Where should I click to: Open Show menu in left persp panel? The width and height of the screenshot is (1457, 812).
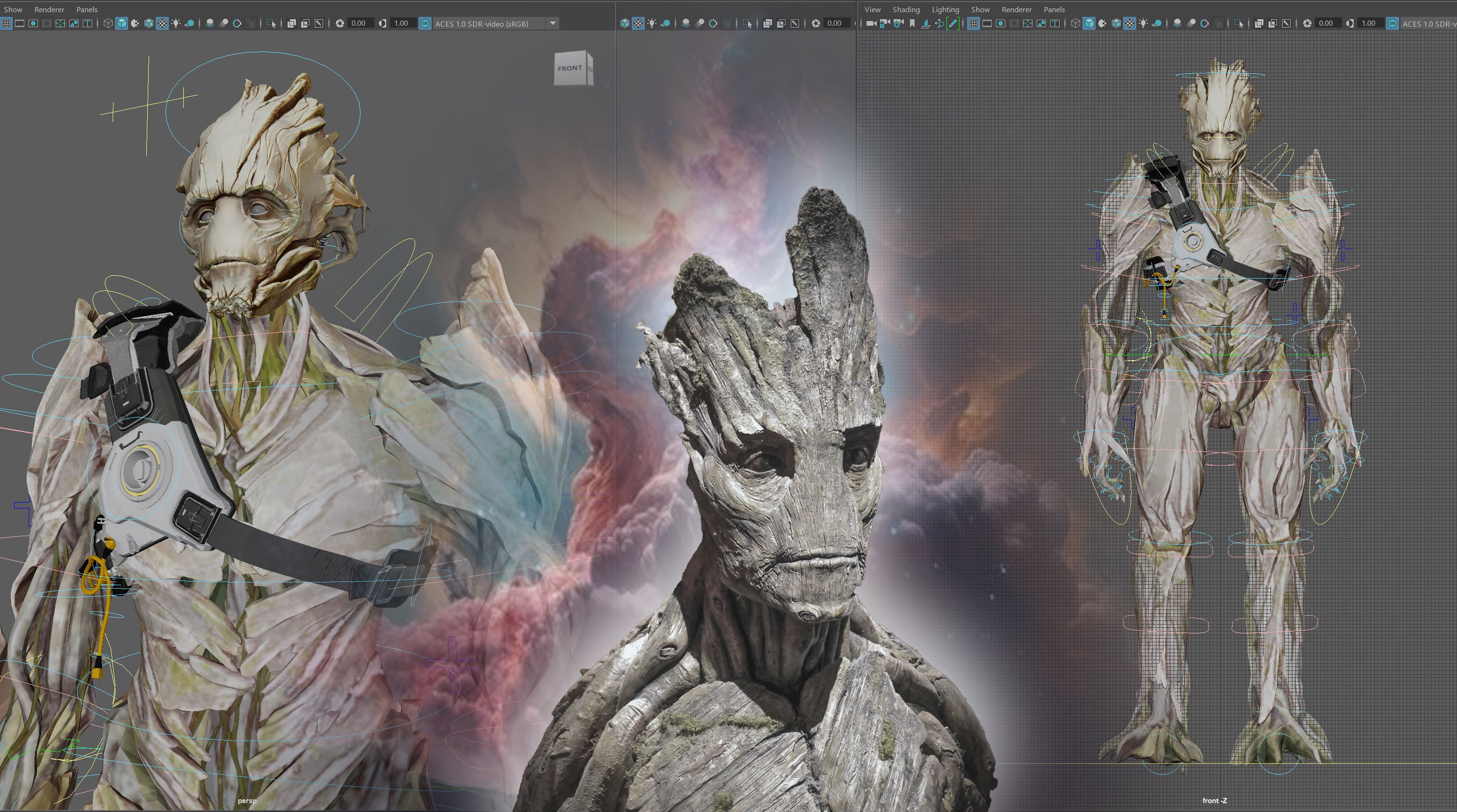pos(13,10)
